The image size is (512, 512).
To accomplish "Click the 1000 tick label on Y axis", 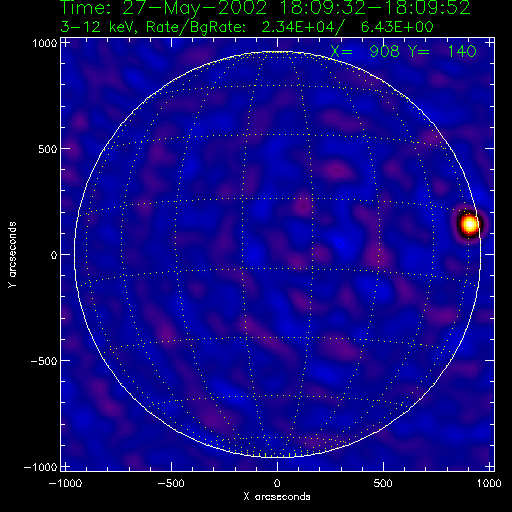I will (x=45, y=43).
